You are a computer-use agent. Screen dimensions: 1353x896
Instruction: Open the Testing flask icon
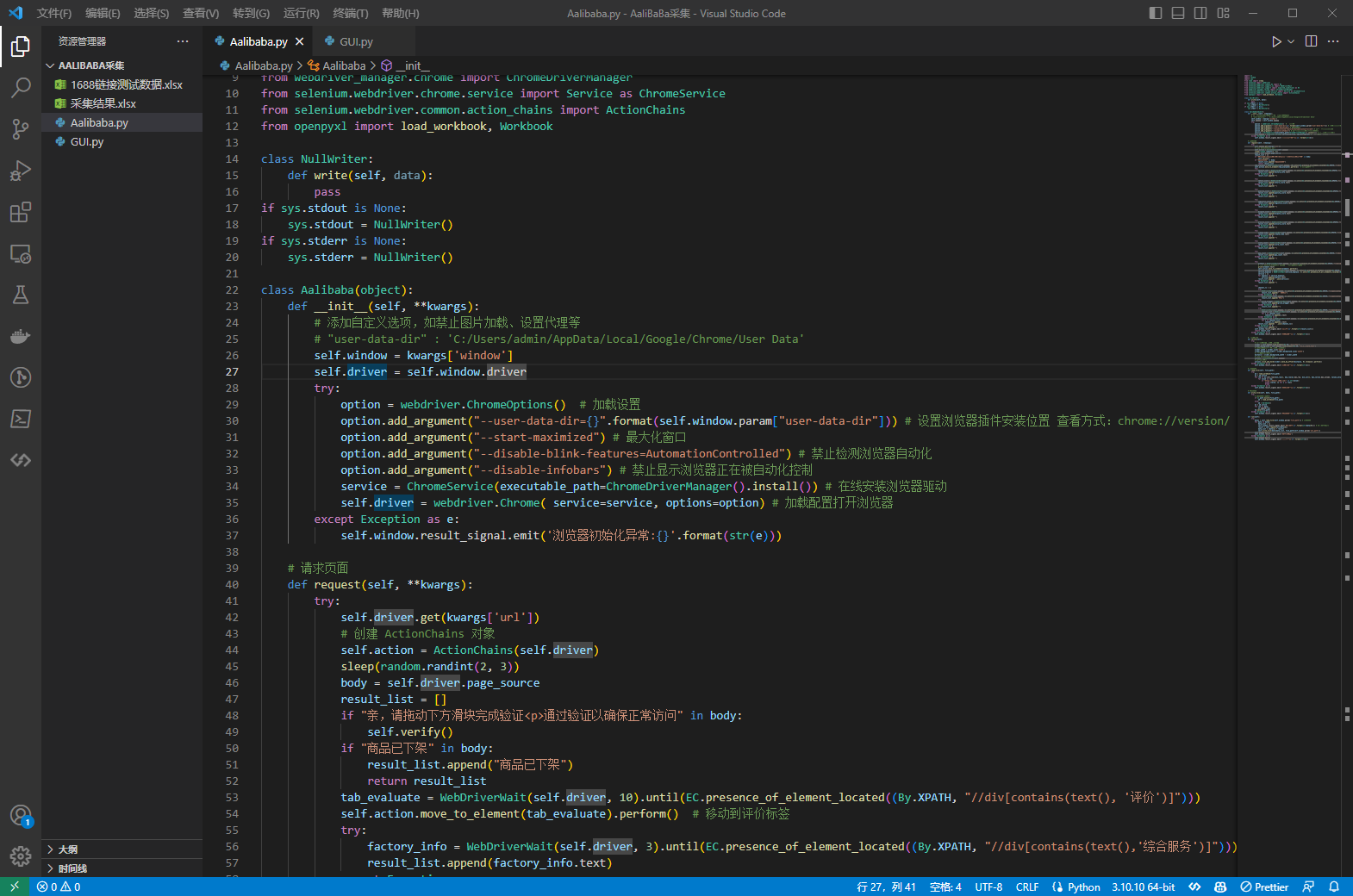[x=21, y=295]
